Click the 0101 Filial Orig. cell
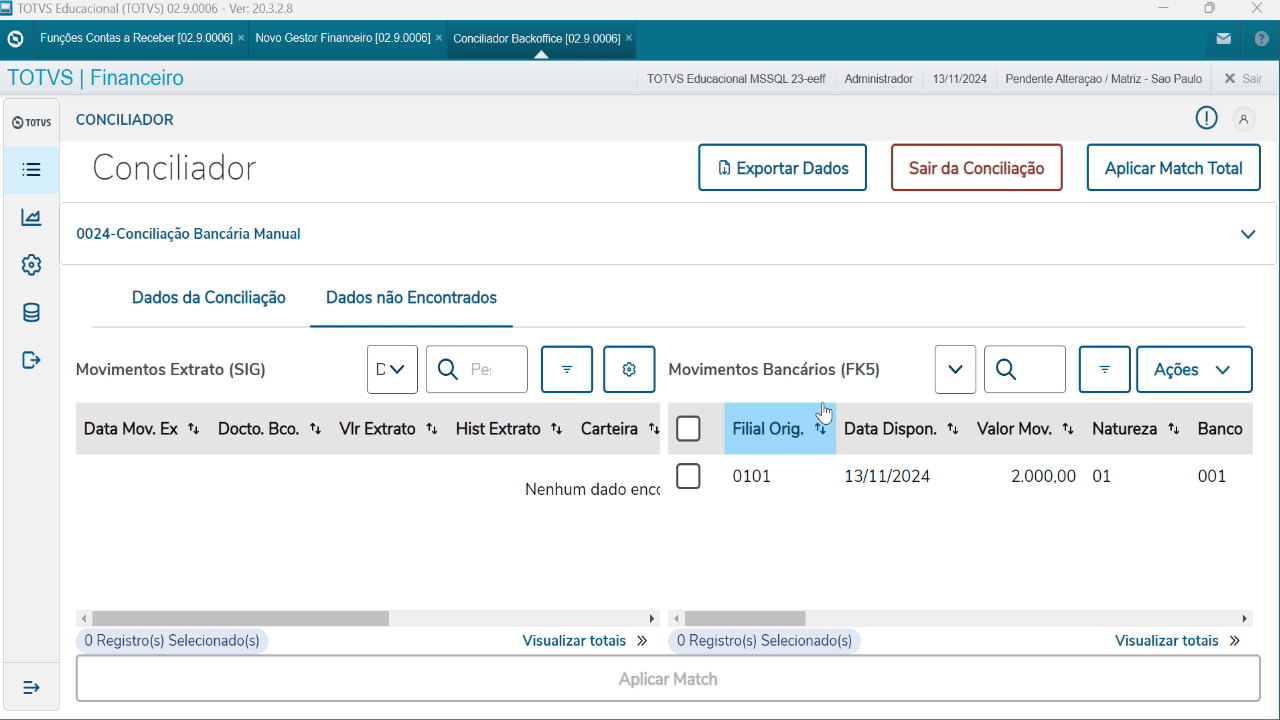 [752, 476]
